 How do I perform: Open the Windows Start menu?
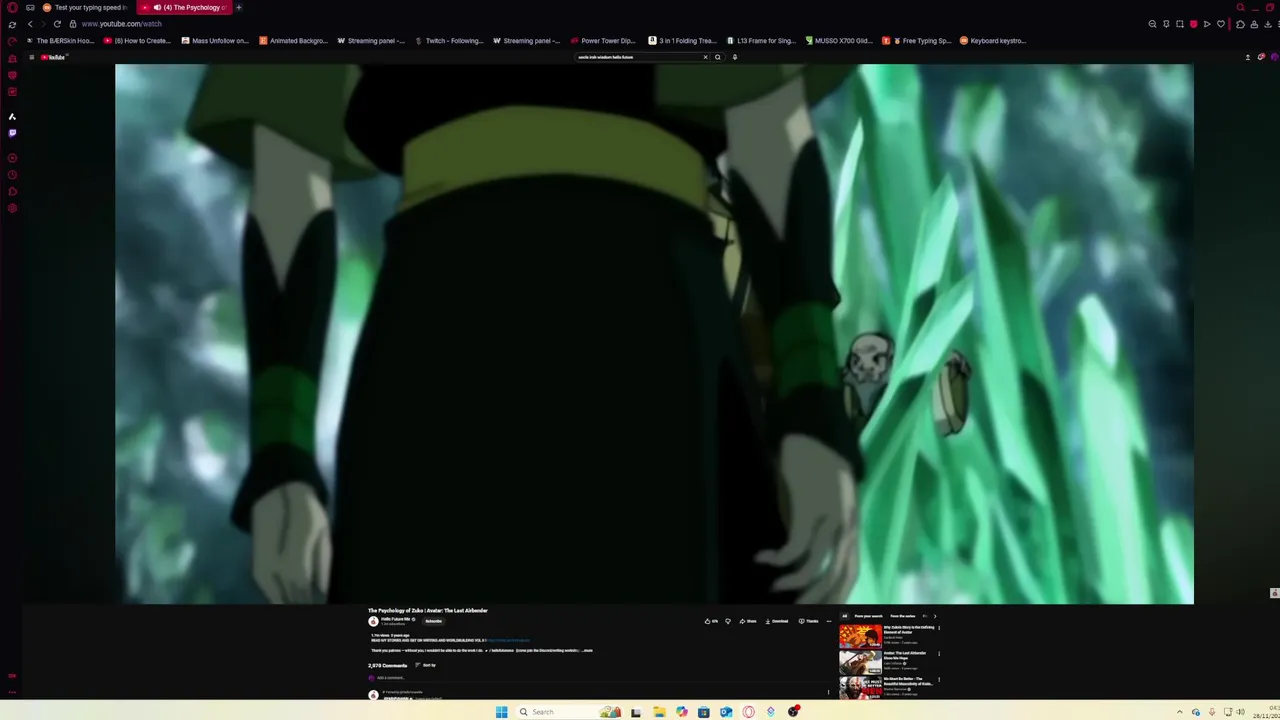(x=502, y=712)
